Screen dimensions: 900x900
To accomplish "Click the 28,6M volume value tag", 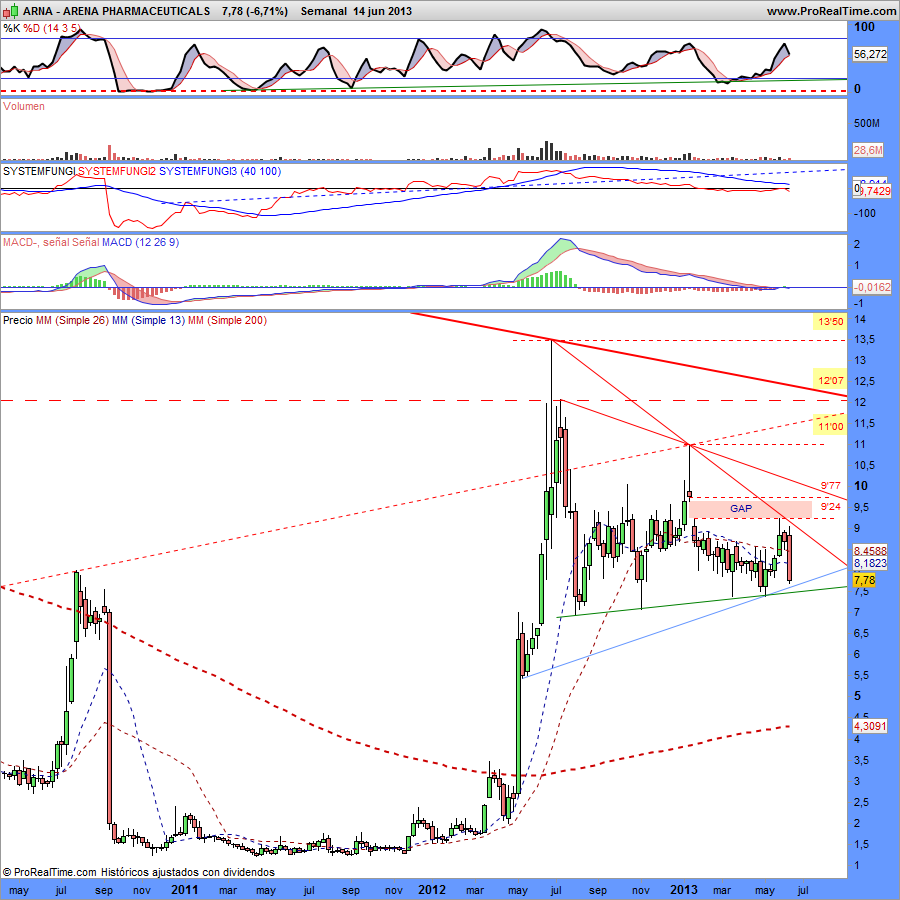I will point(868,150).
